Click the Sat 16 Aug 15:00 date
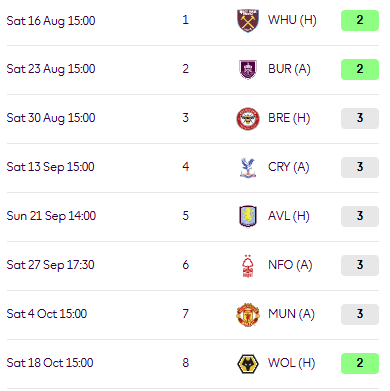Screen dimensions: 390x391 51,21
